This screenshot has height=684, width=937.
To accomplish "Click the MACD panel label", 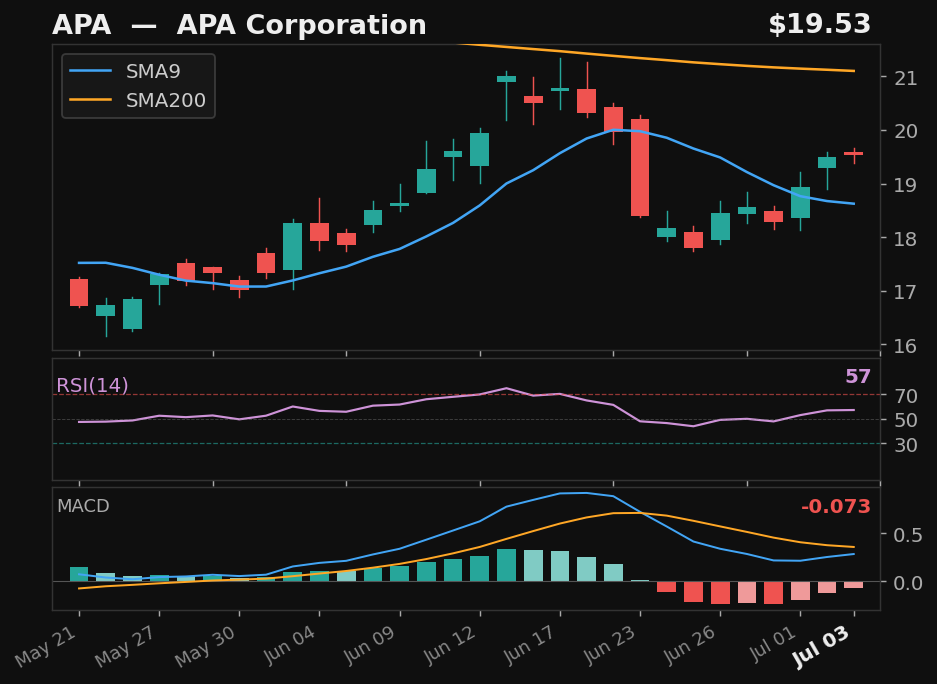I will (x=83, y=506).
